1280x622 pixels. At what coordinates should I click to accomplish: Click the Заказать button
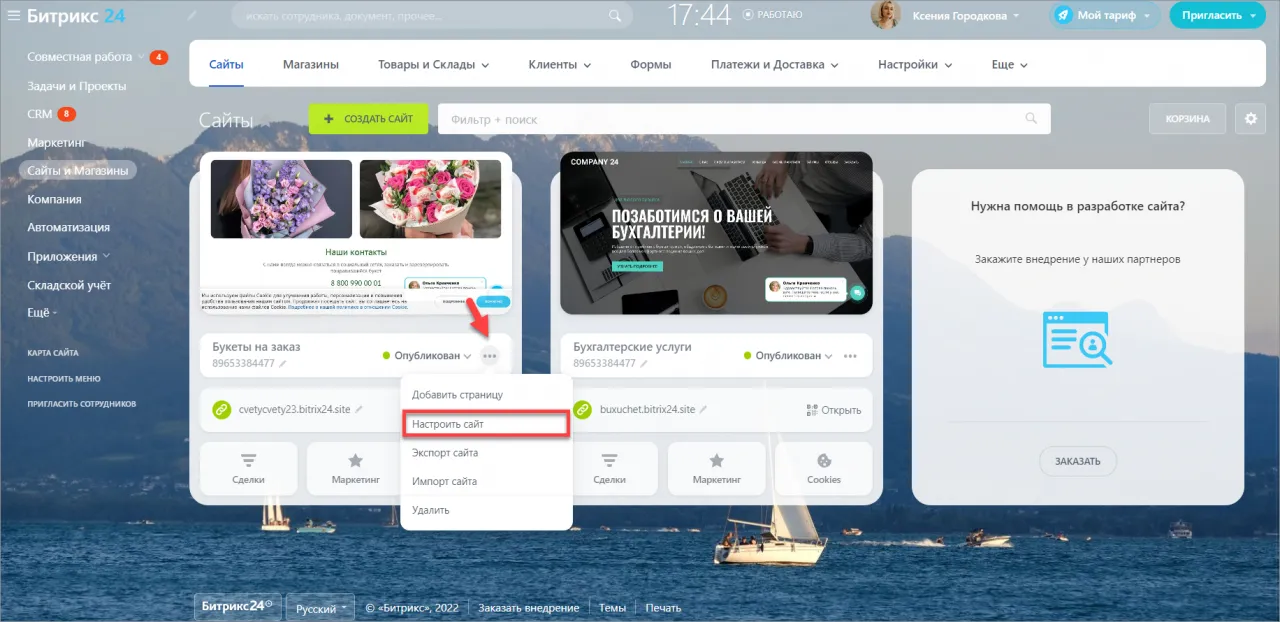pyautogui.click(x=1077, y=461)
